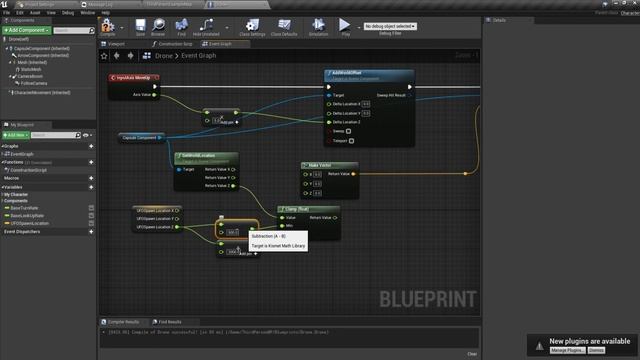Collapse the Mesh component tree node
The width and height of the screenshot is (640, 360).
(x=10, y=62)
